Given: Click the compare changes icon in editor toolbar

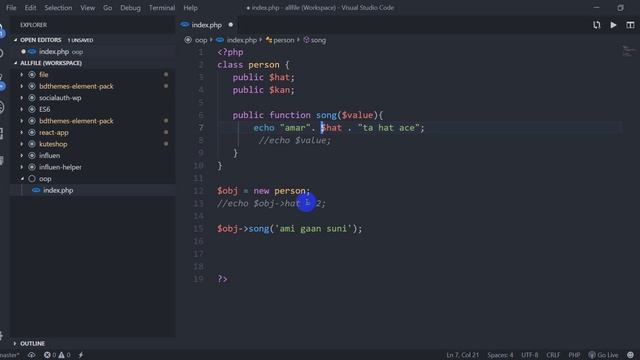Looking at the screenshot, I should [596, 25].
